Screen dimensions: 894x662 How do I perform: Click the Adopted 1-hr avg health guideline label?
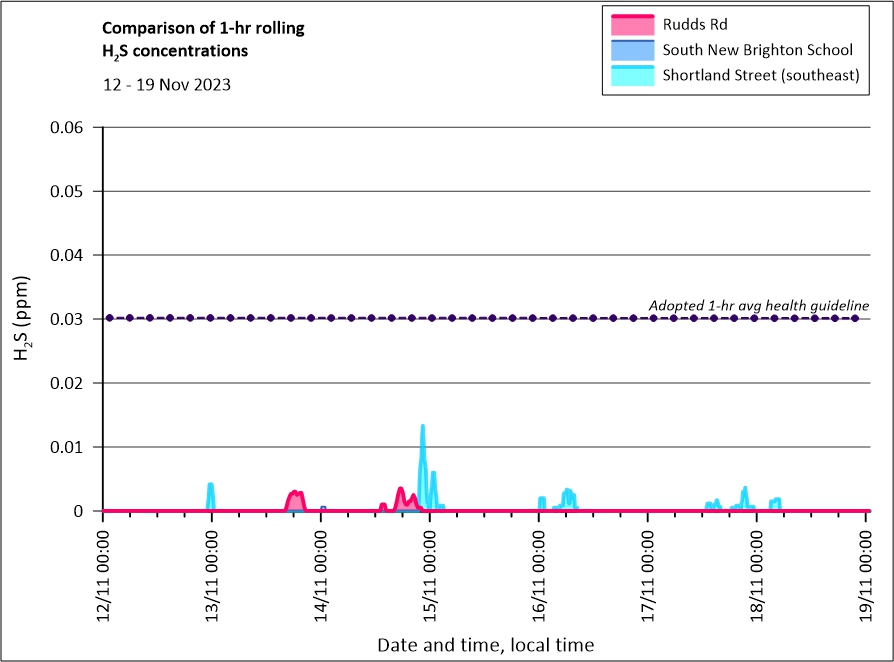click(x=758, y=305)
